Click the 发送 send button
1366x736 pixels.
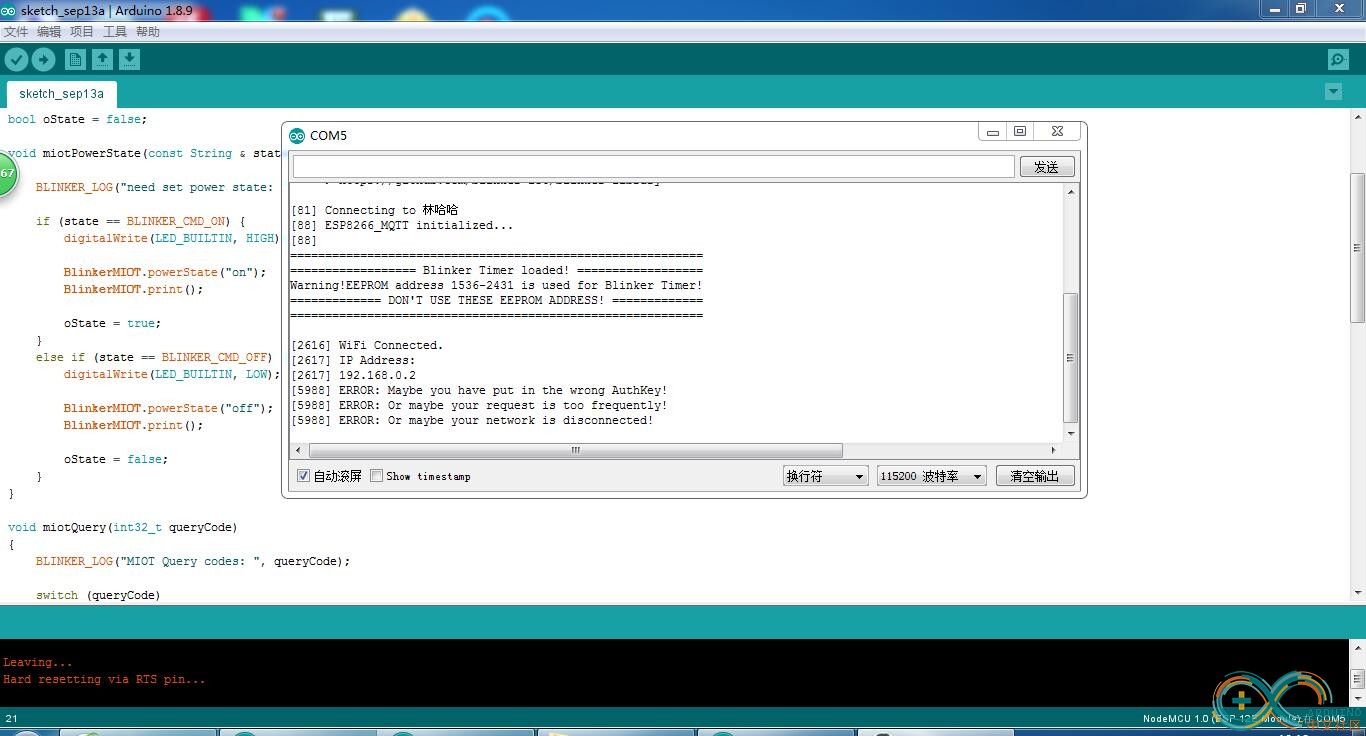pos(1047,167)
